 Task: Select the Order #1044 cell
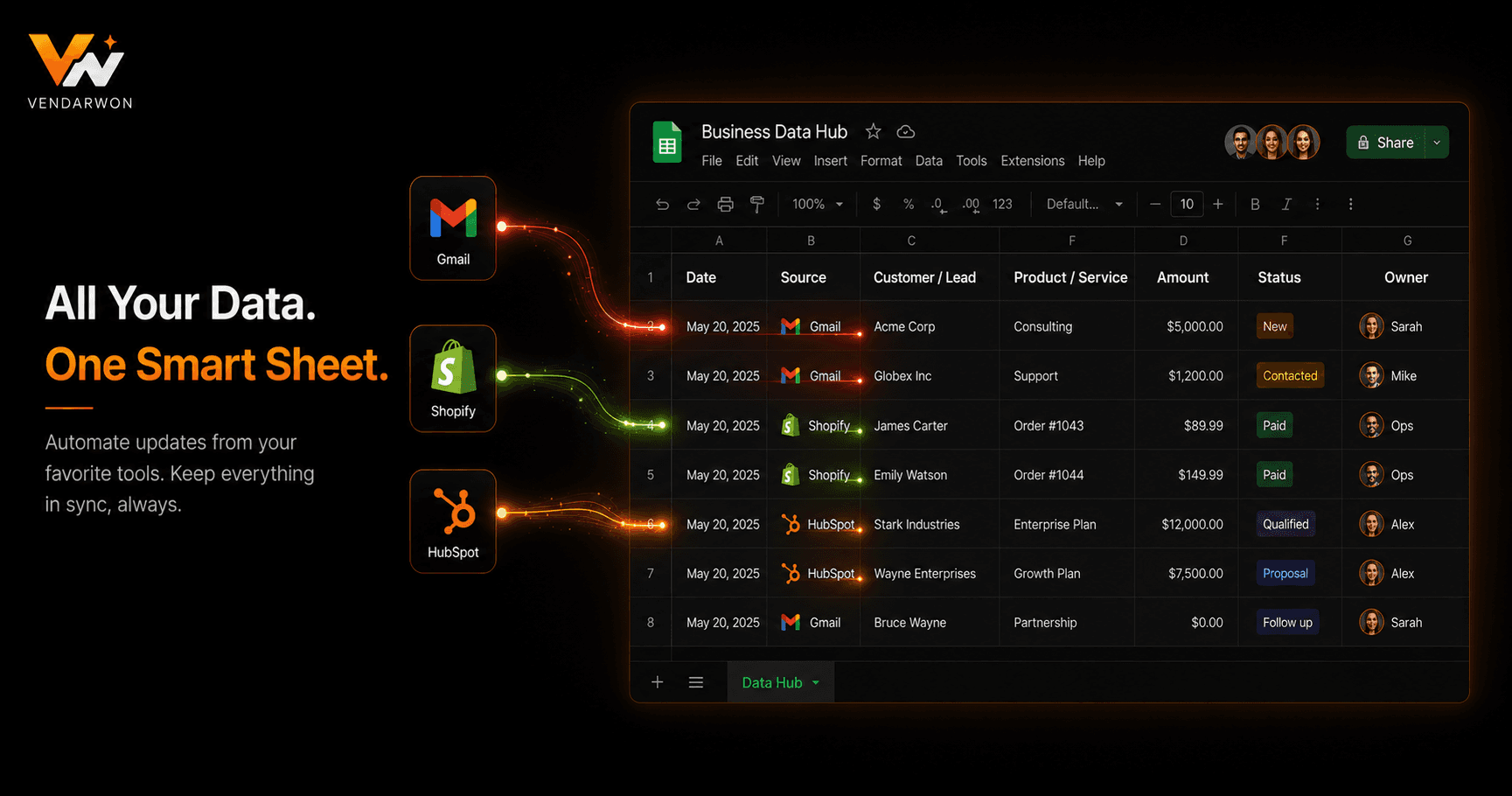pyautogui.click(x=1067, y=475)
